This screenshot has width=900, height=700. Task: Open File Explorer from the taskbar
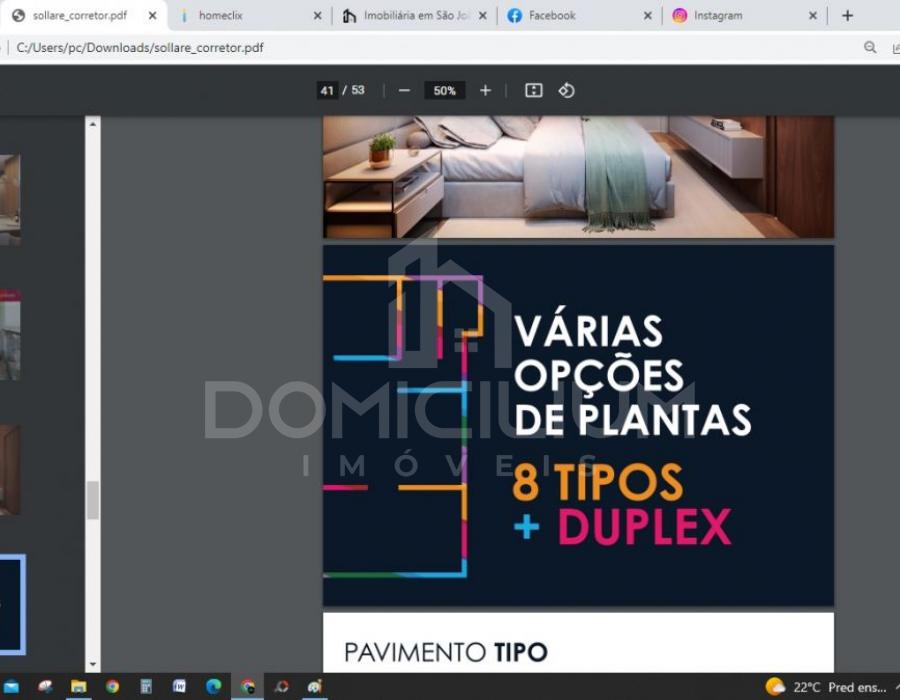(x=78, y=686)
